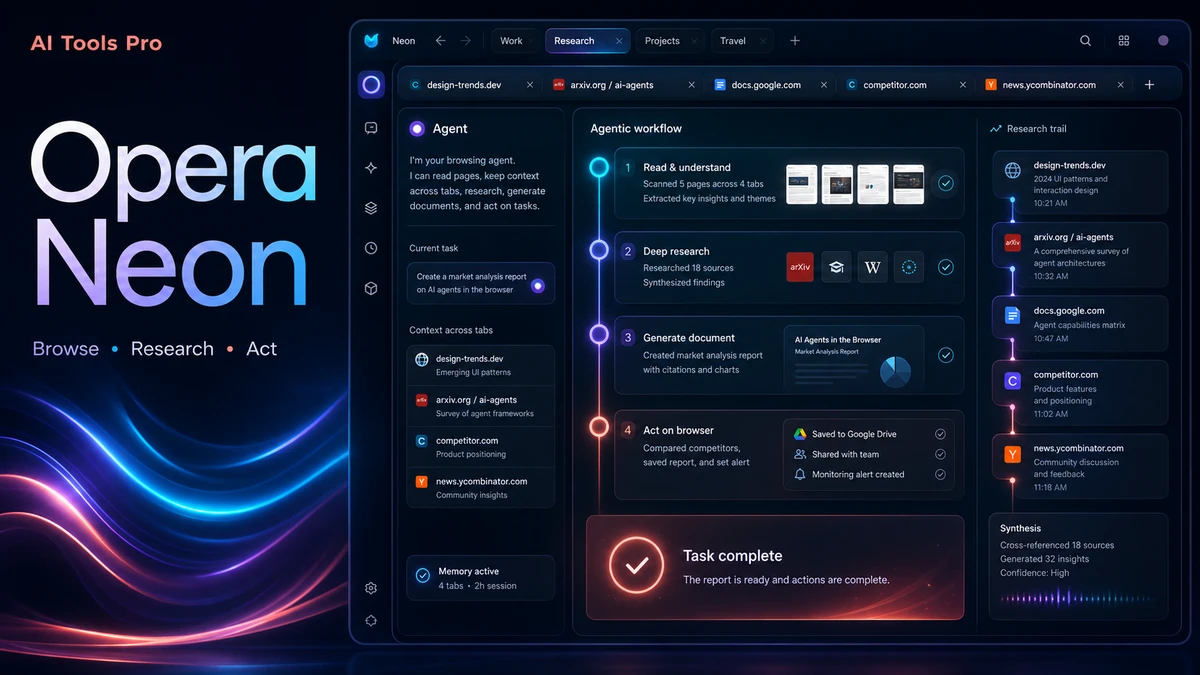1200x675 pixels.
Task: Open the AI Agents in the Browser report preview
Action: (x=854, y=360)
